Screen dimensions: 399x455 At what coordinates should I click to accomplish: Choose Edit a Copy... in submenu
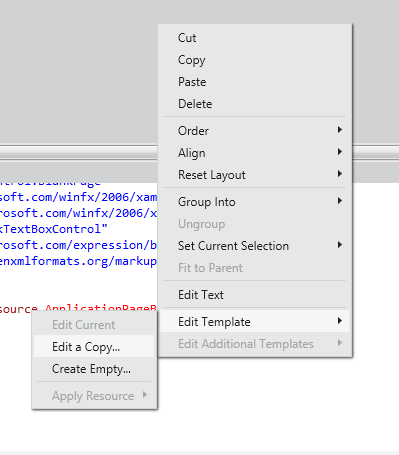(x=94, y=347)
